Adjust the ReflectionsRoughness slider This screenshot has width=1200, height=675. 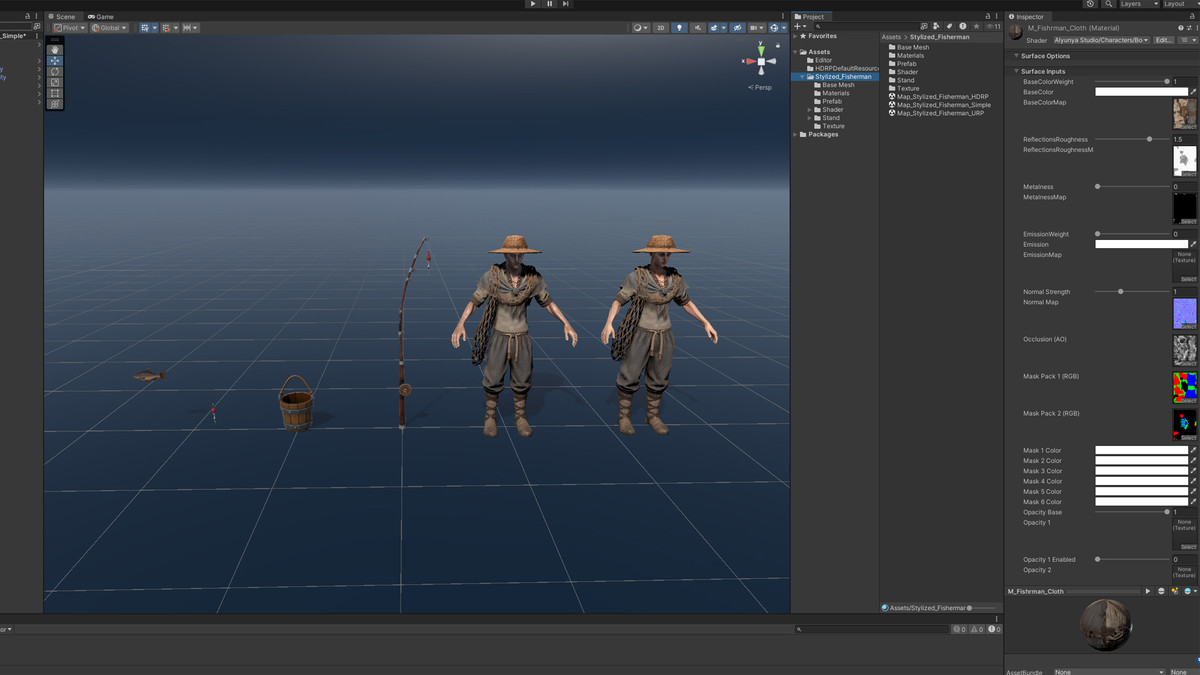[1132, 139]
